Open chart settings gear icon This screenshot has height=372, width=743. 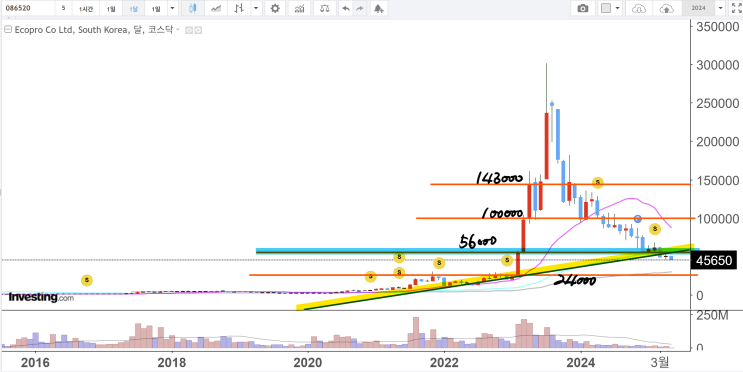coord(275,8)
